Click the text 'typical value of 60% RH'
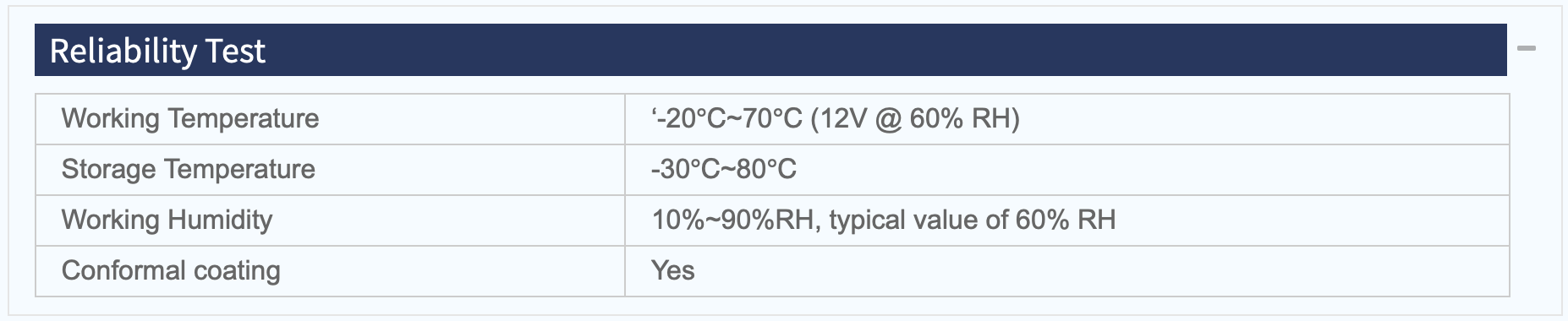The width and height of the screenshot is (1568, 321). click(x=973, y=220)
